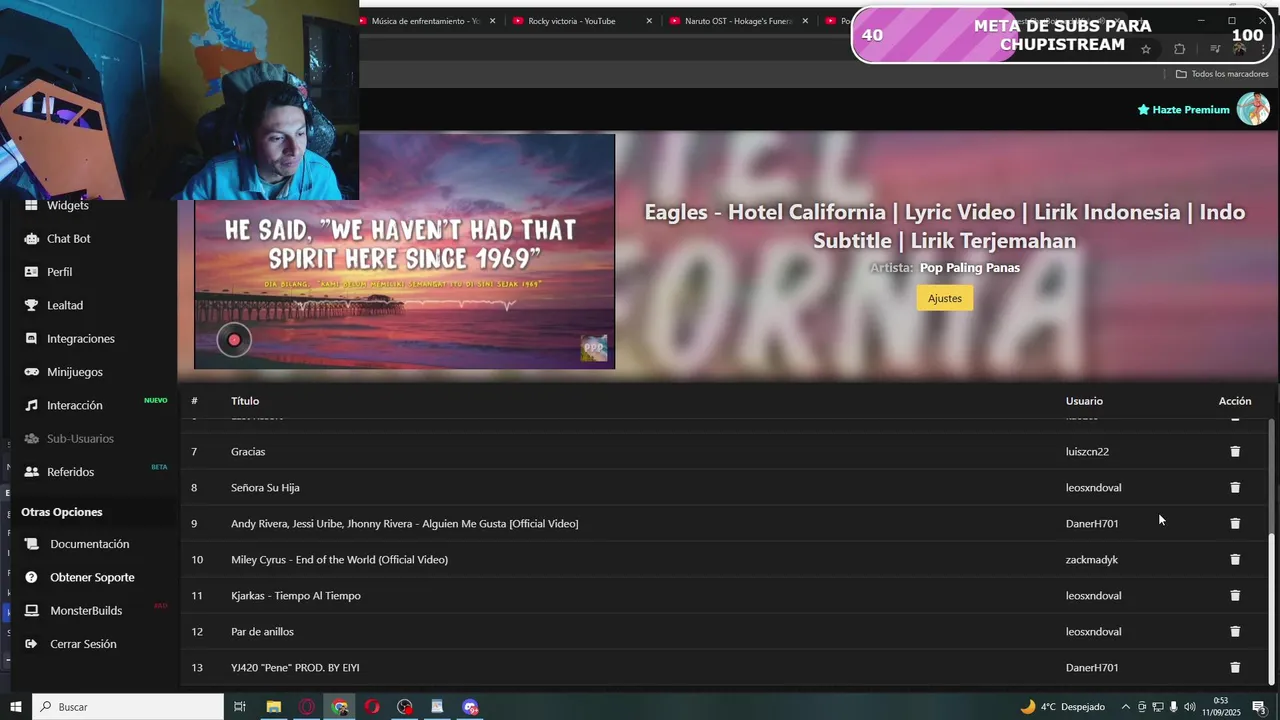Viewport: 1280px width, 720px height.
Task: Open the Minijuegos gamepad section
Action: pyautogui.click(x=75, y=372)
